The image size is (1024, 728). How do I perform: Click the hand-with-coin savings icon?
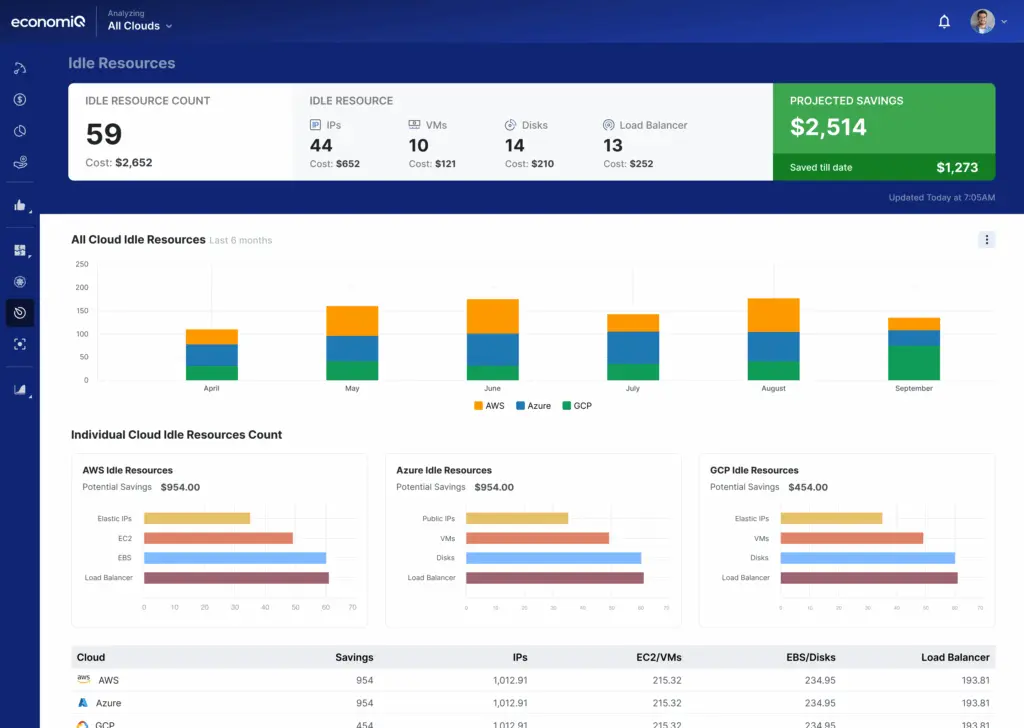pos(21,162)
